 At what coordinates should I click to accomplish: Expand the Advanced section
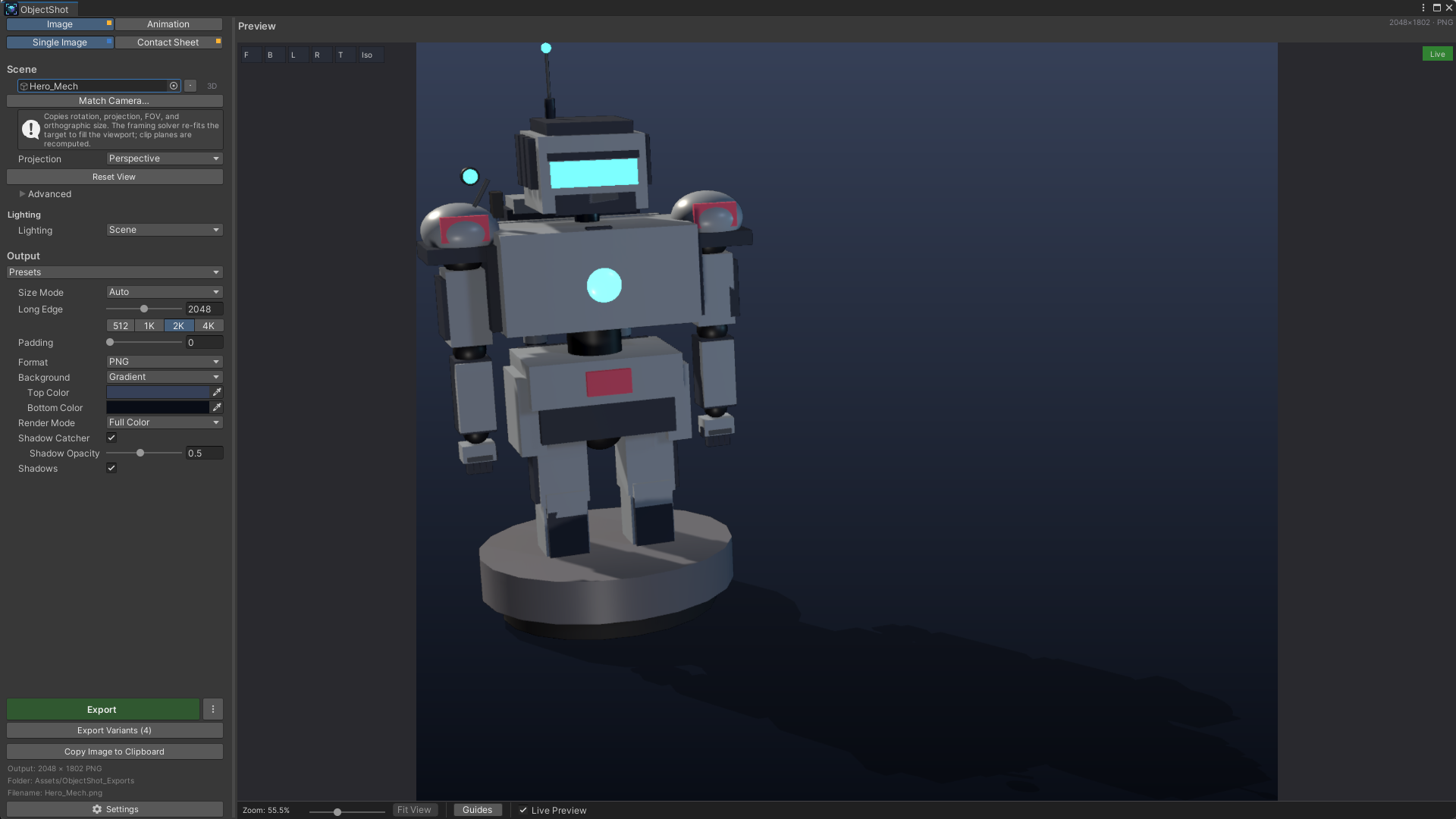pyautogui.click(x=45, y=194)
